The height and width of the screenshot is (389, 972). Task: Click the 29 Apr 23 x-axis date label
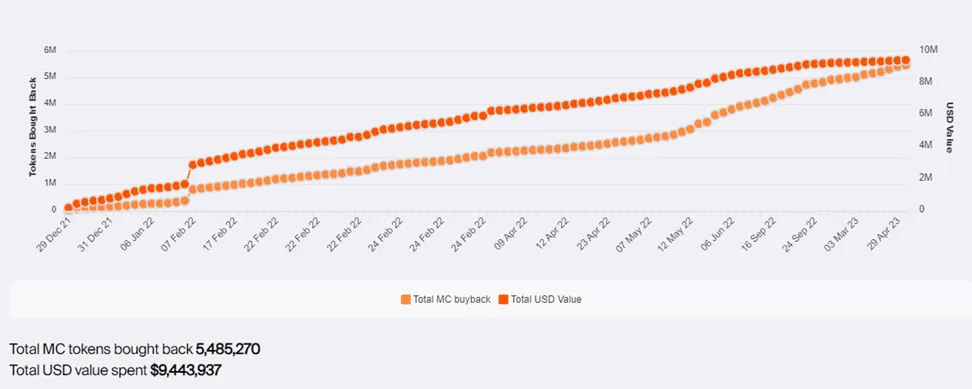[x=885, y=234]
